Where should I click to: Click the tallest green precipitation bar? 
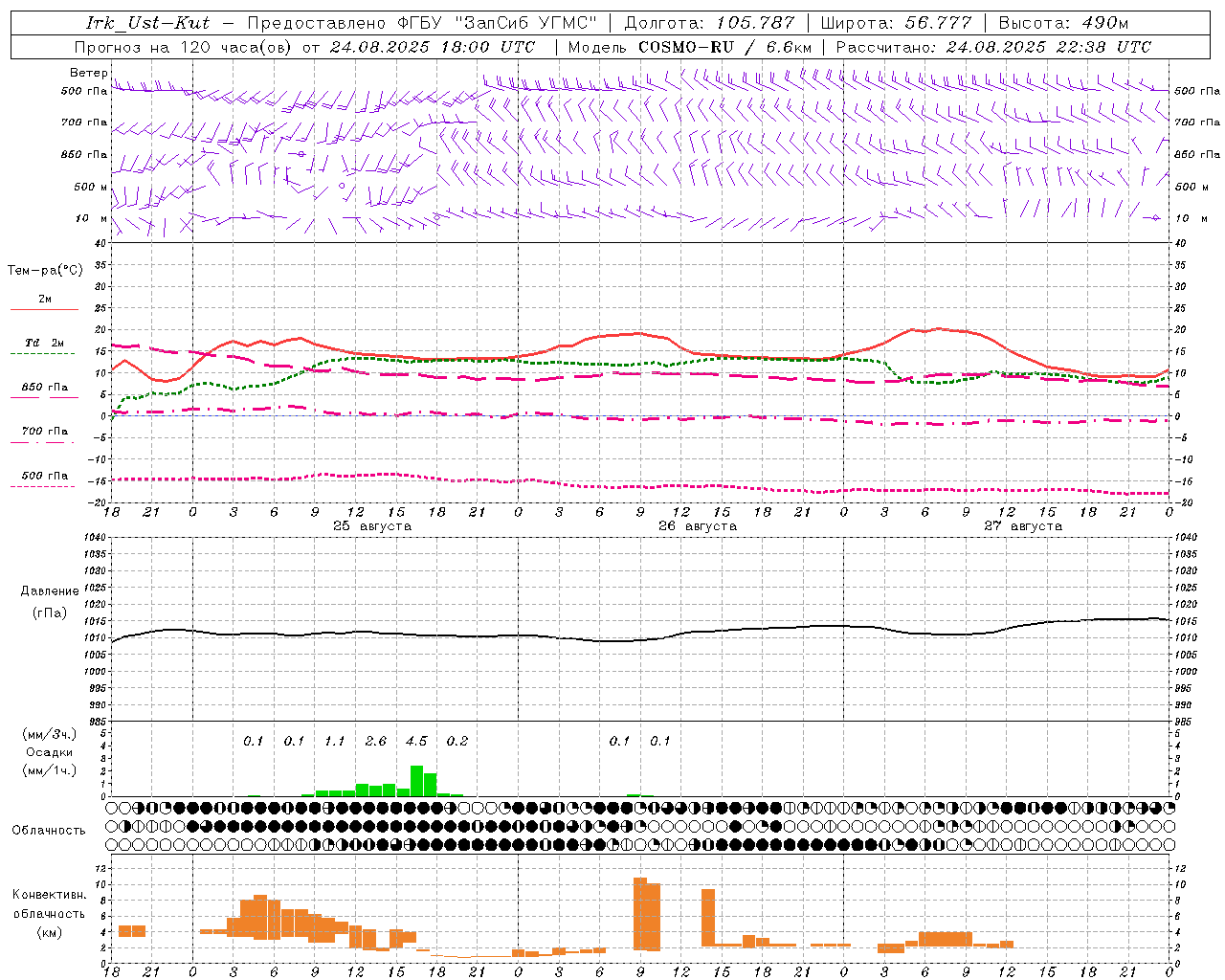(x=416, y=781)
